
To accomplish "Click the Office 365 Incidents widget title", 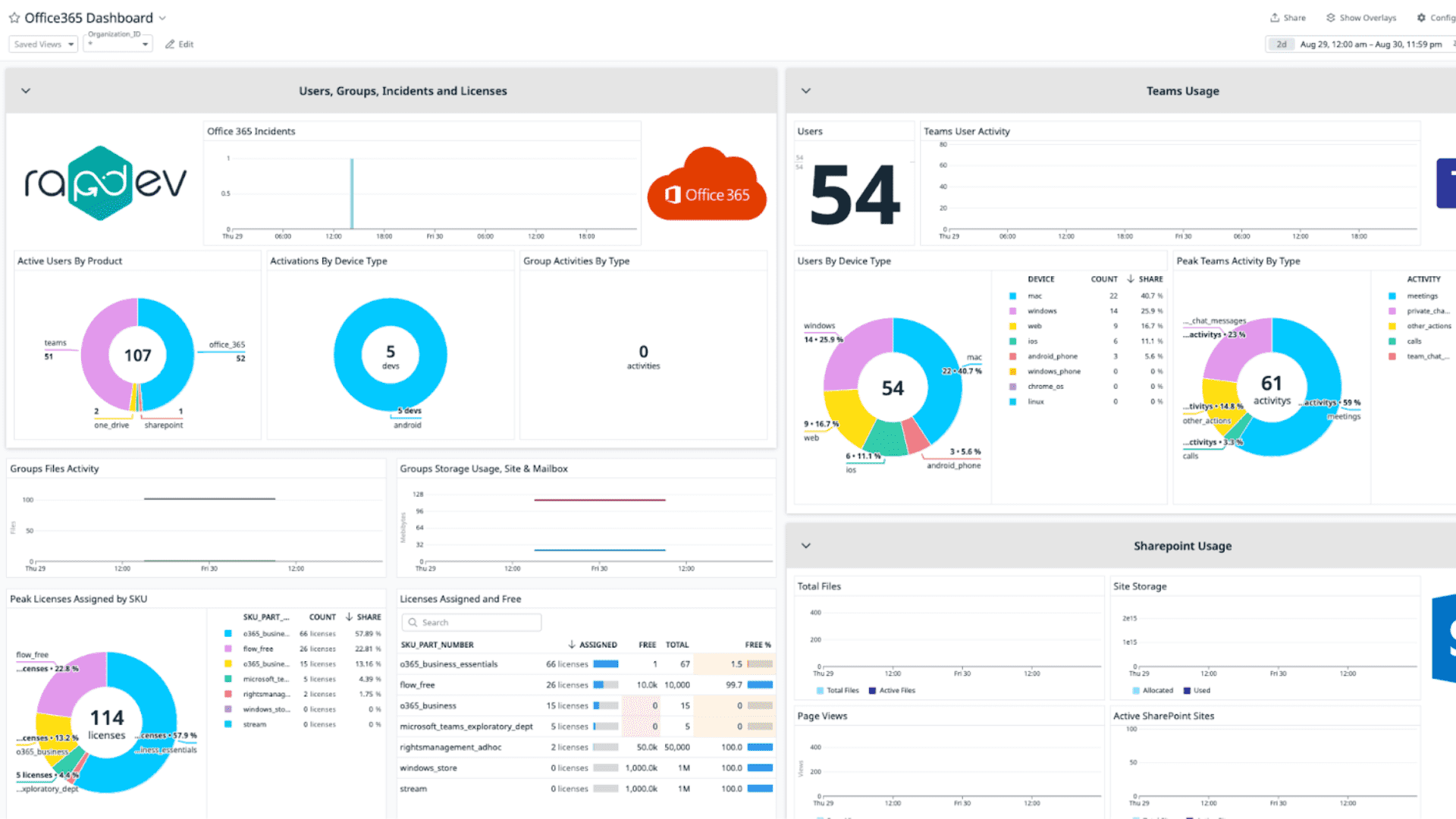I will (x=251, y=131).
